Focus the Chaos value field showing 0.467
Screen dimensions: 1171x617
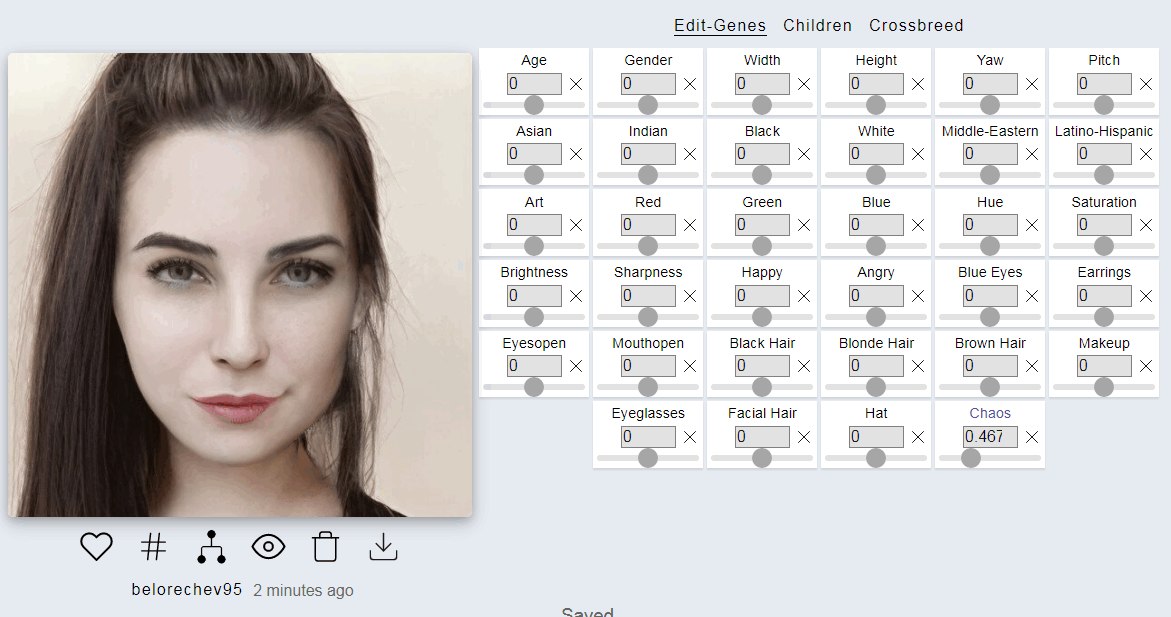(990, 437)
